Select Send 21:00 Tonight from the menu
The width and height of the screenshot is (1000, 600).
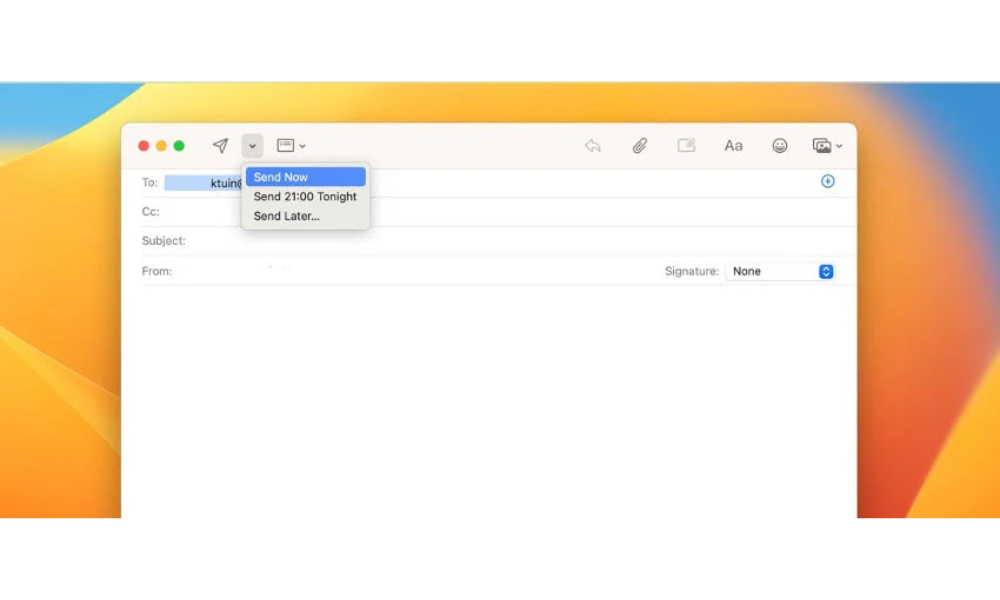click(x=305, y=196)
